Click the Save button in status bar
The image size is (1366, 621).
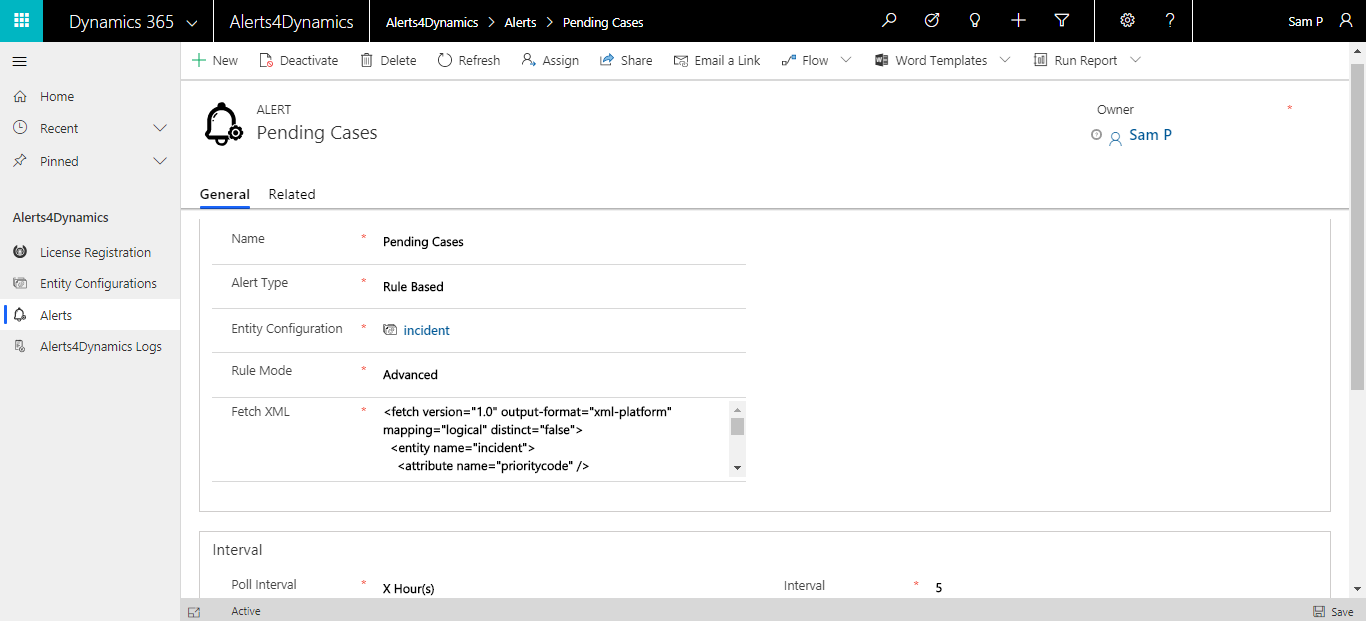(x=1333, y=611)
